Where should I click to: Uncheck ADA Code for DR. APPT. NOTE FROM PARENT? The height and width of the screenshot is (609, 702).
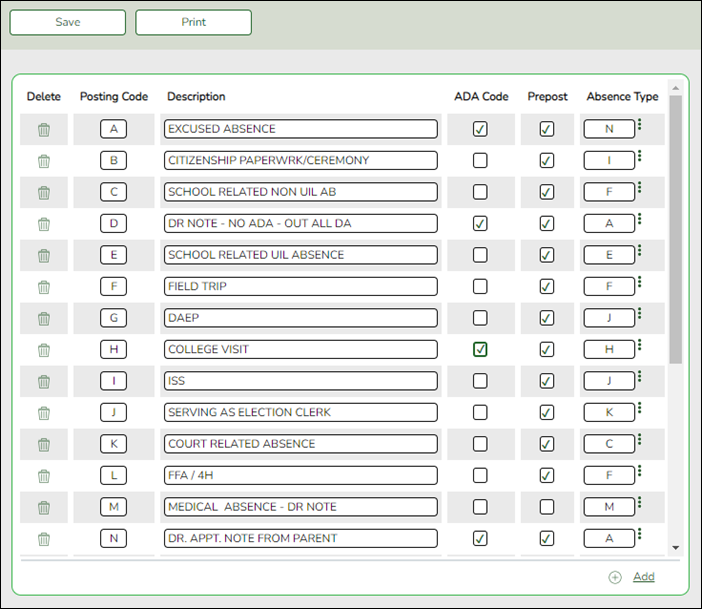tap(480, 538)
